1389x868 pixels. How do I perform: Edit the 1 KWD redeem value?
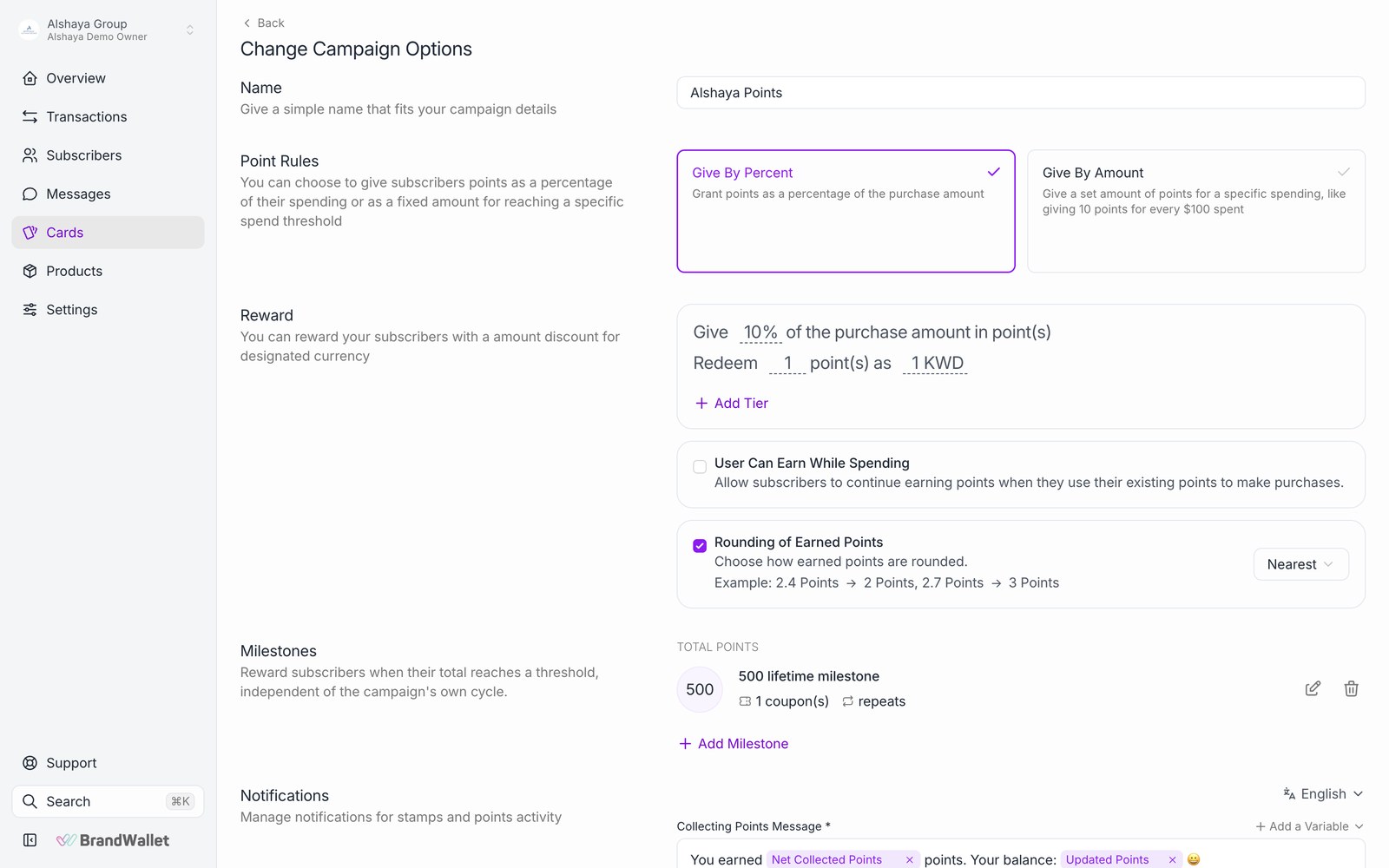[936, 363]
